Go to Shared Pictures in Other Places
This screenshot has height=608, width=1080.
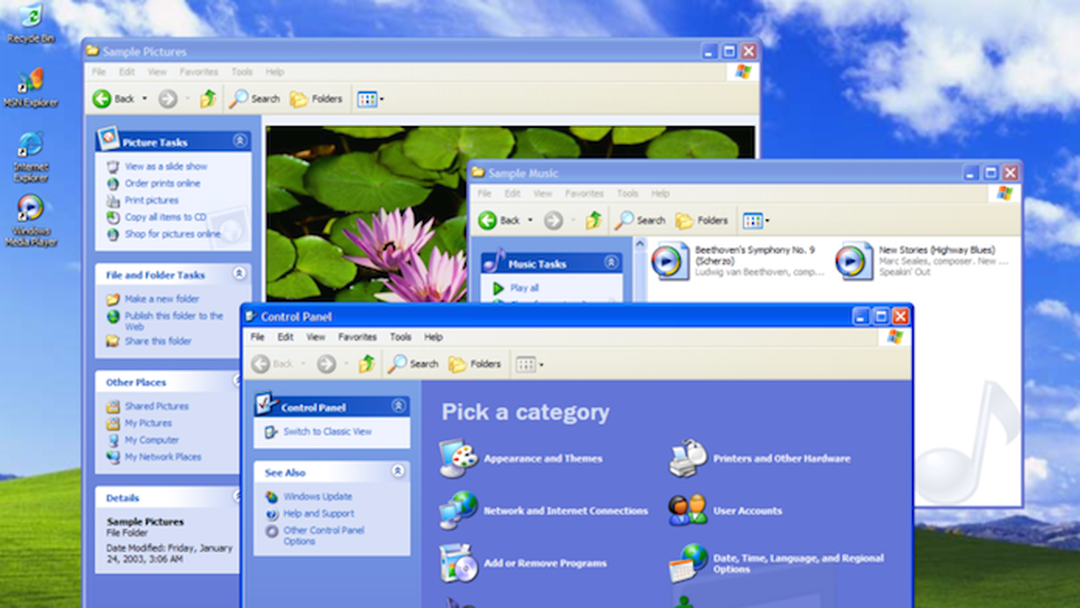156,406
